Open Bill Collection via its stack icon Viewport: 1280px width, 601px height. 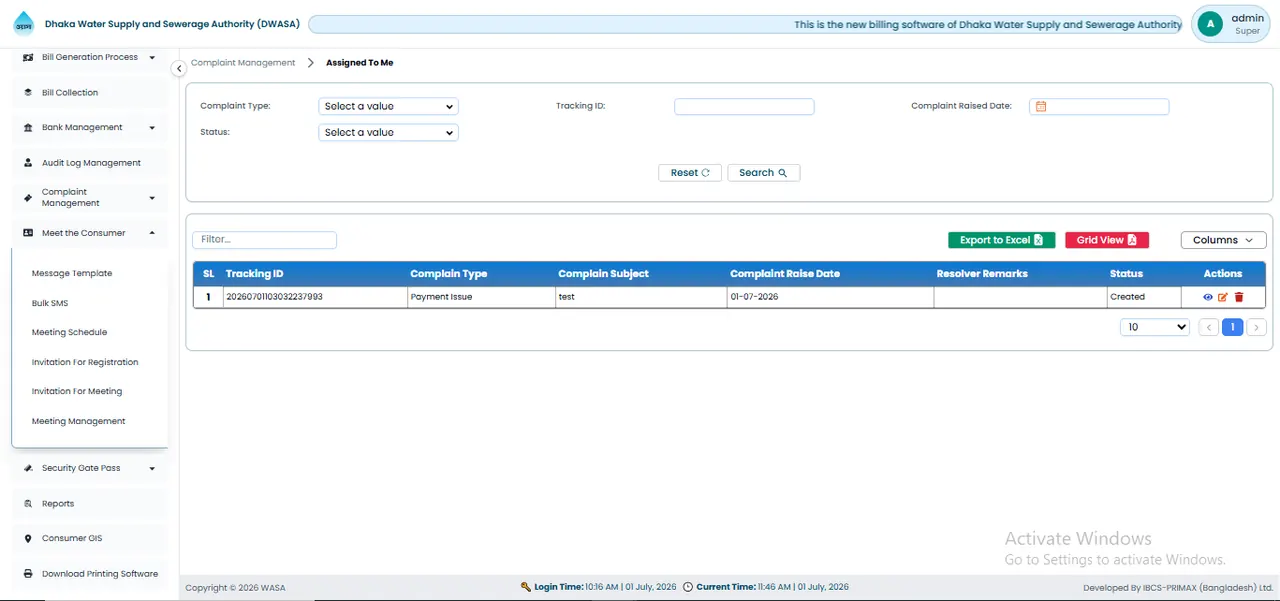click(28, 92)
